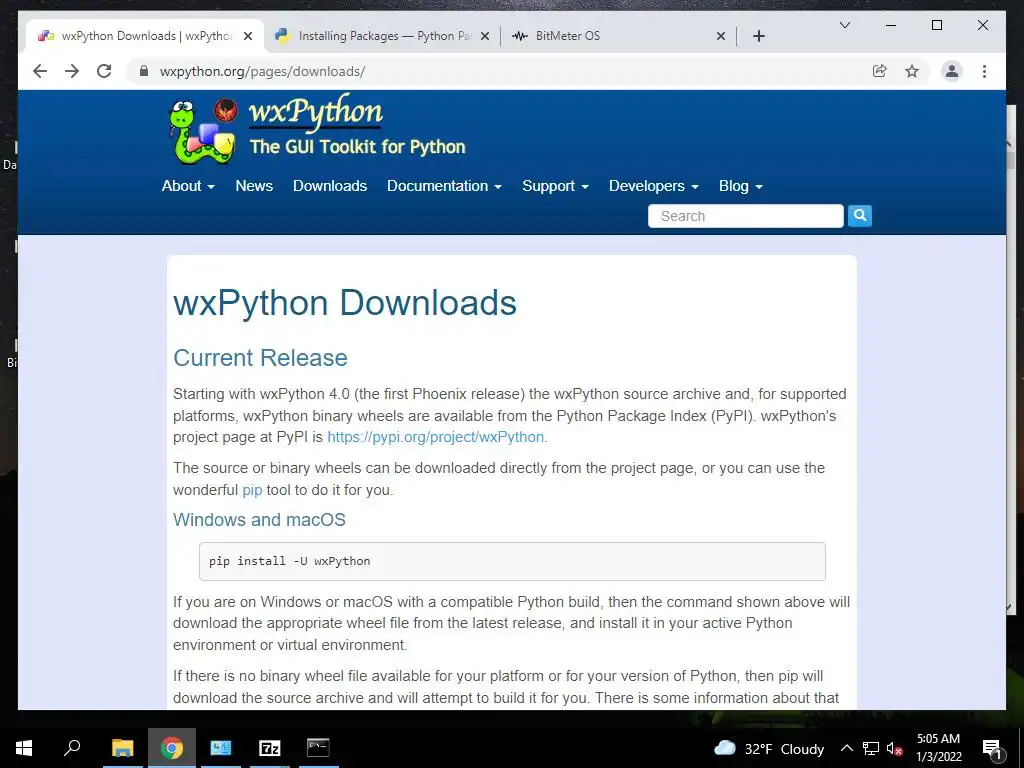Switch to the Installing Packages tab

click(x=382, y=36)
